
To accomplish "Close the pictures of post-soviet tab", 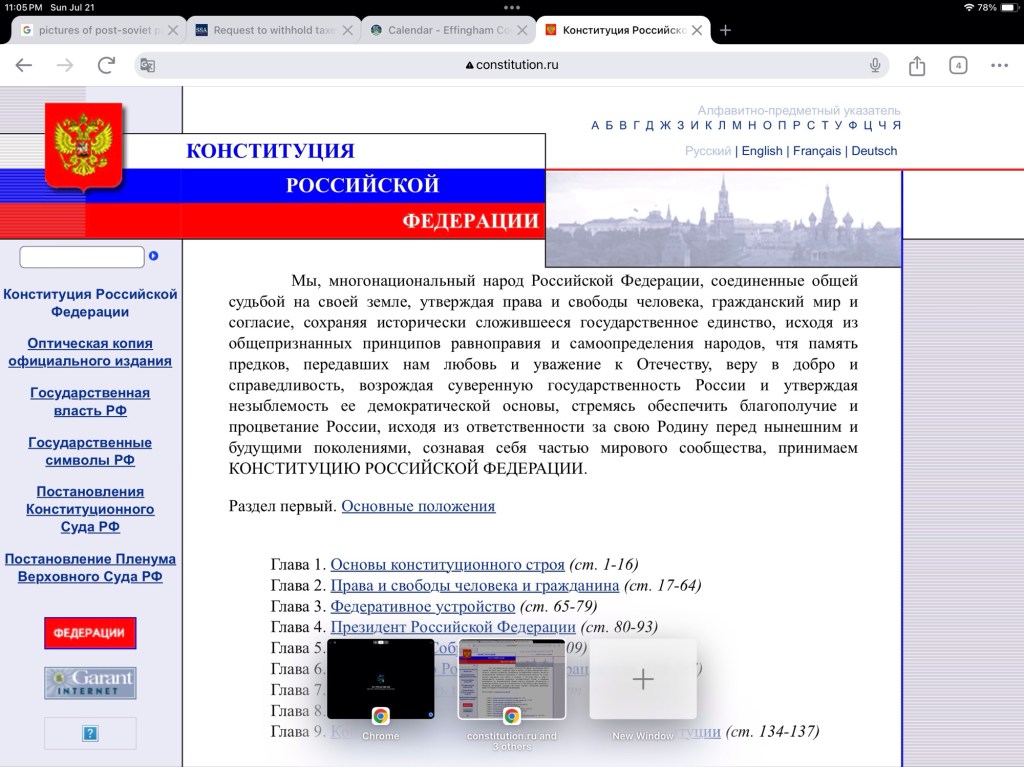I will click(173, 30).
